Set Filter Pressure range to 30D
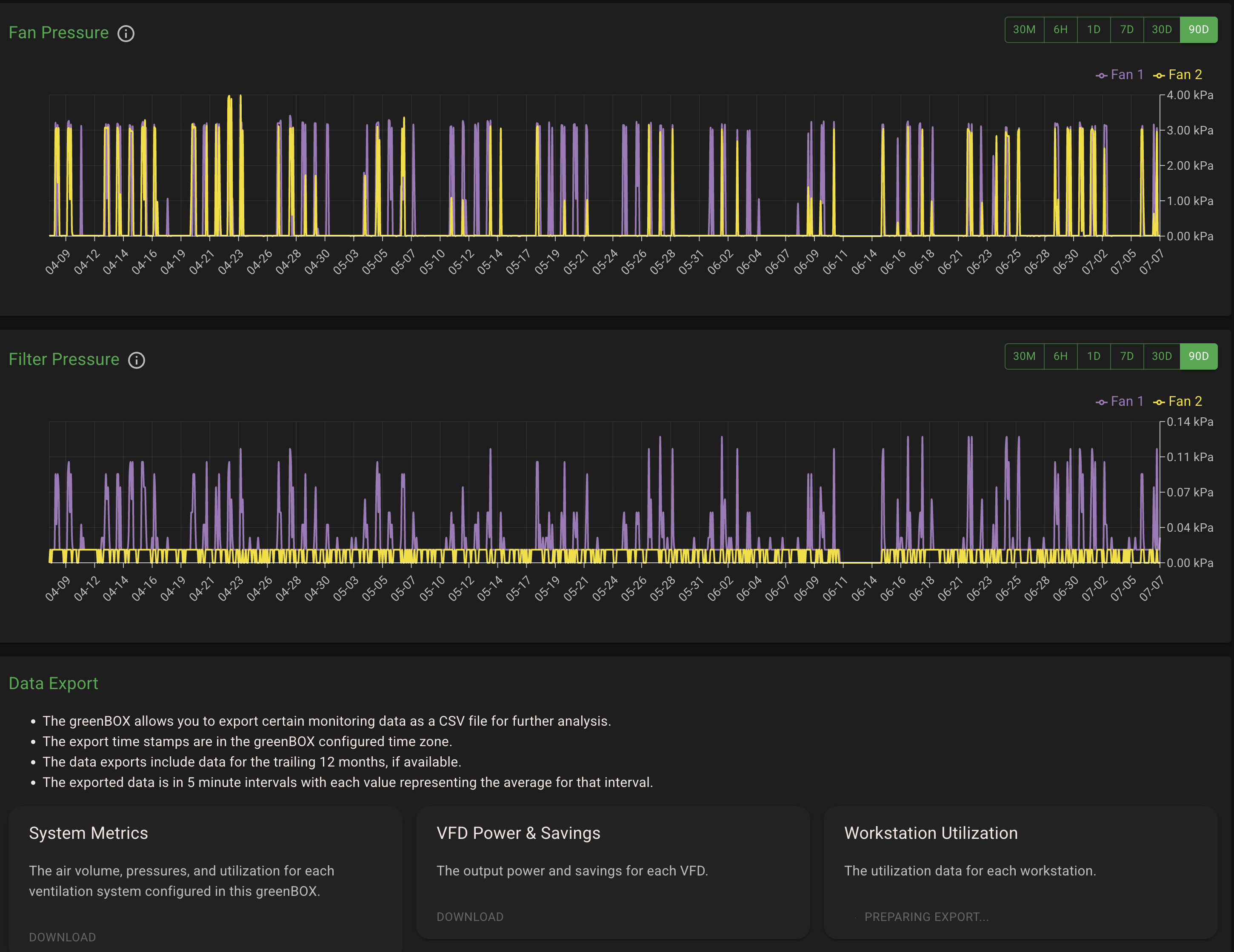The width and height of the screenshot is (1234, 952). tap(1162, 356)
